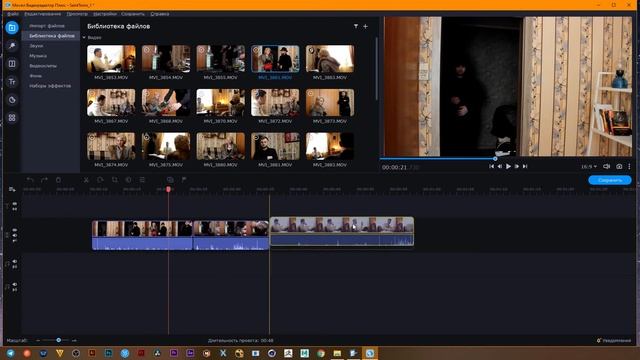
Task: Play the preview video
Action: point(508,167)
